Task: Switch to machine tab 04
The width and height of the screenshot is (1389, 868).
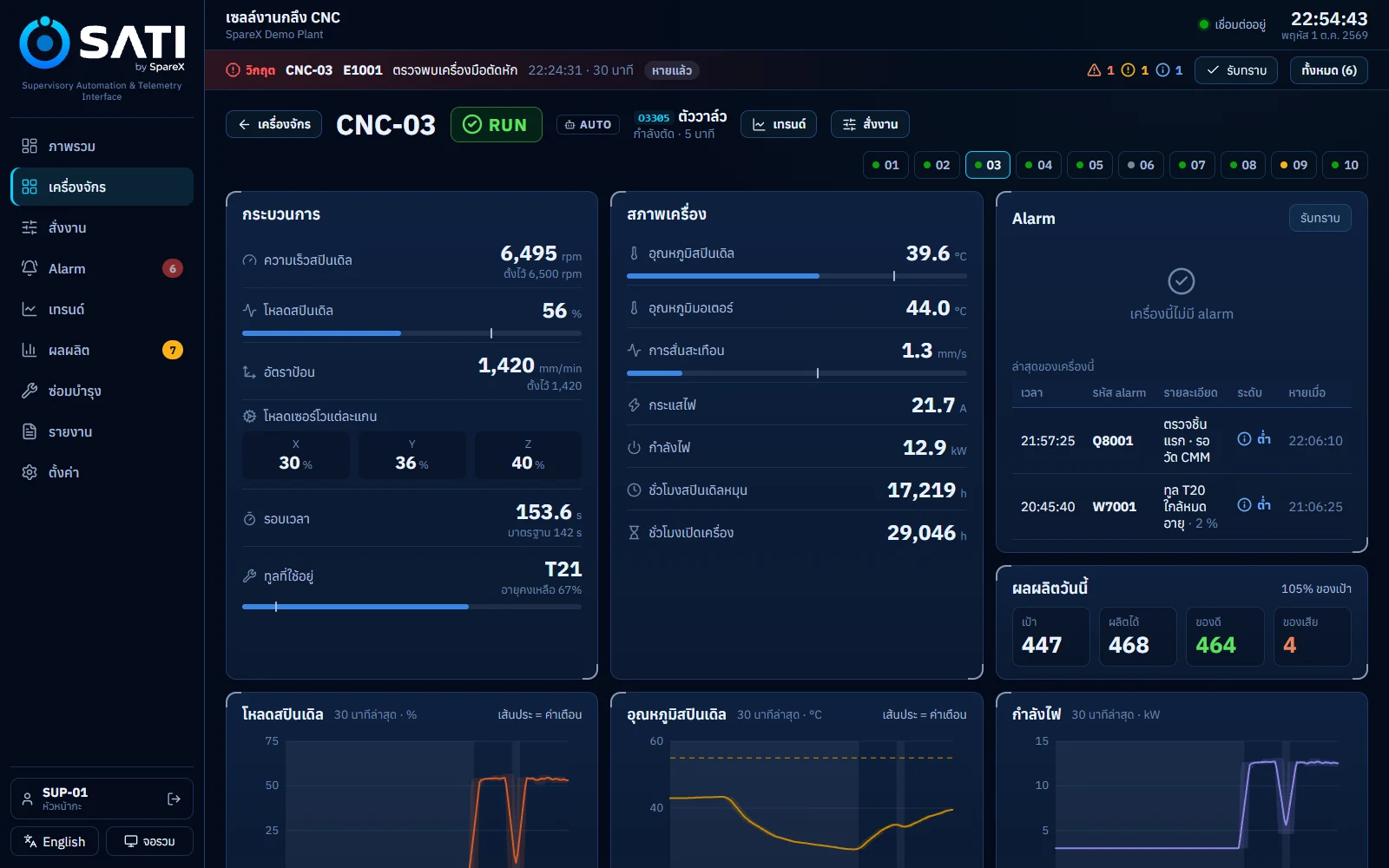Action: coord(1038,165)
